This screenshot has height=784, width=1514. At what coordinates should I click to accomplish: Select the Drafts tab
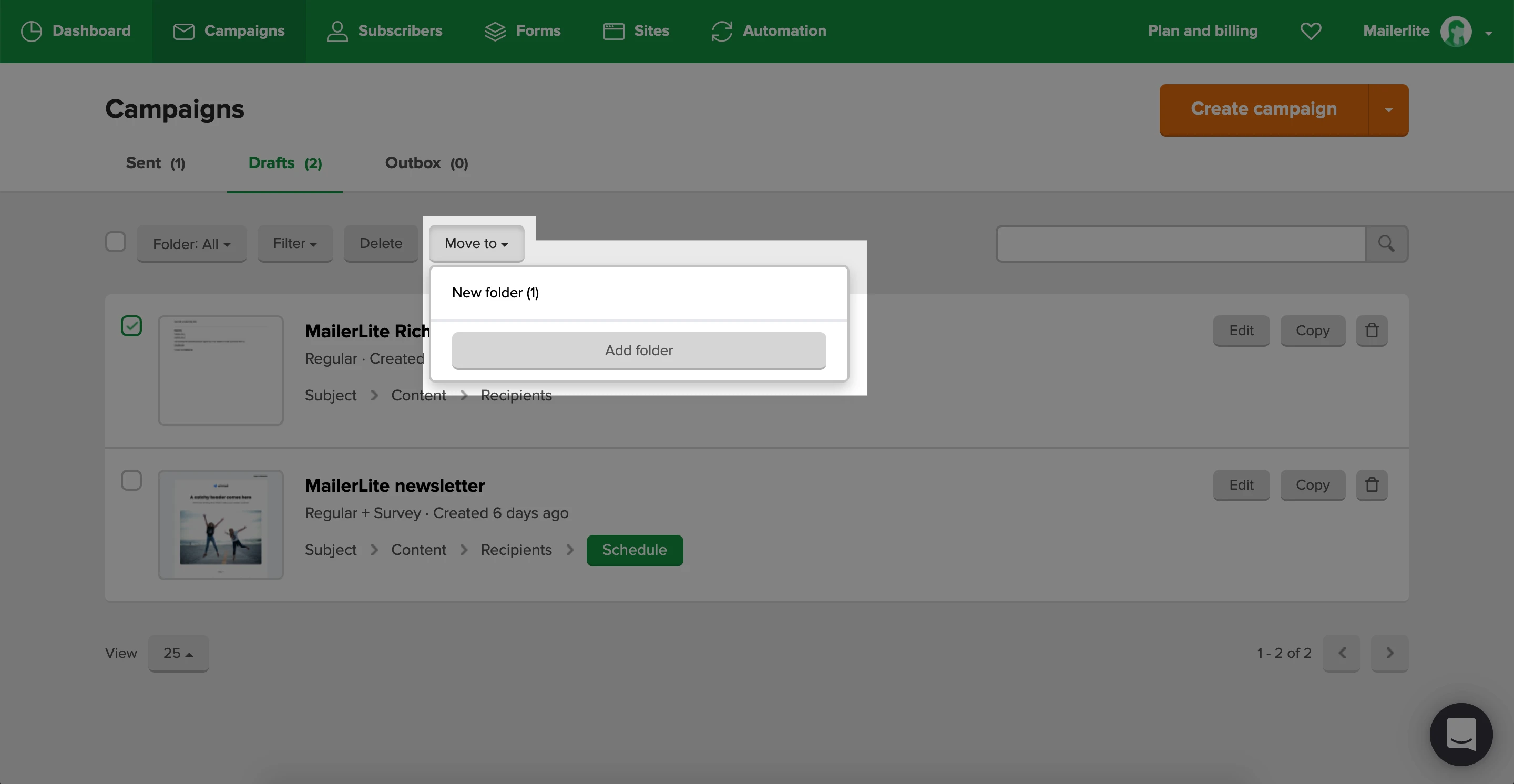[285, 163]
